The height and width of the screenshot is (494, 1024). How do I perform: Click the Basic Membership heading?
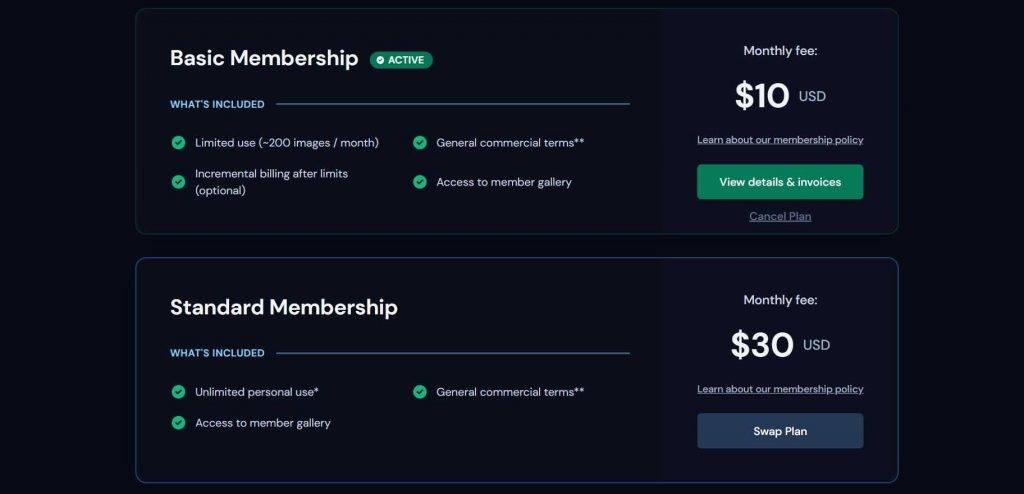[264, 58]
